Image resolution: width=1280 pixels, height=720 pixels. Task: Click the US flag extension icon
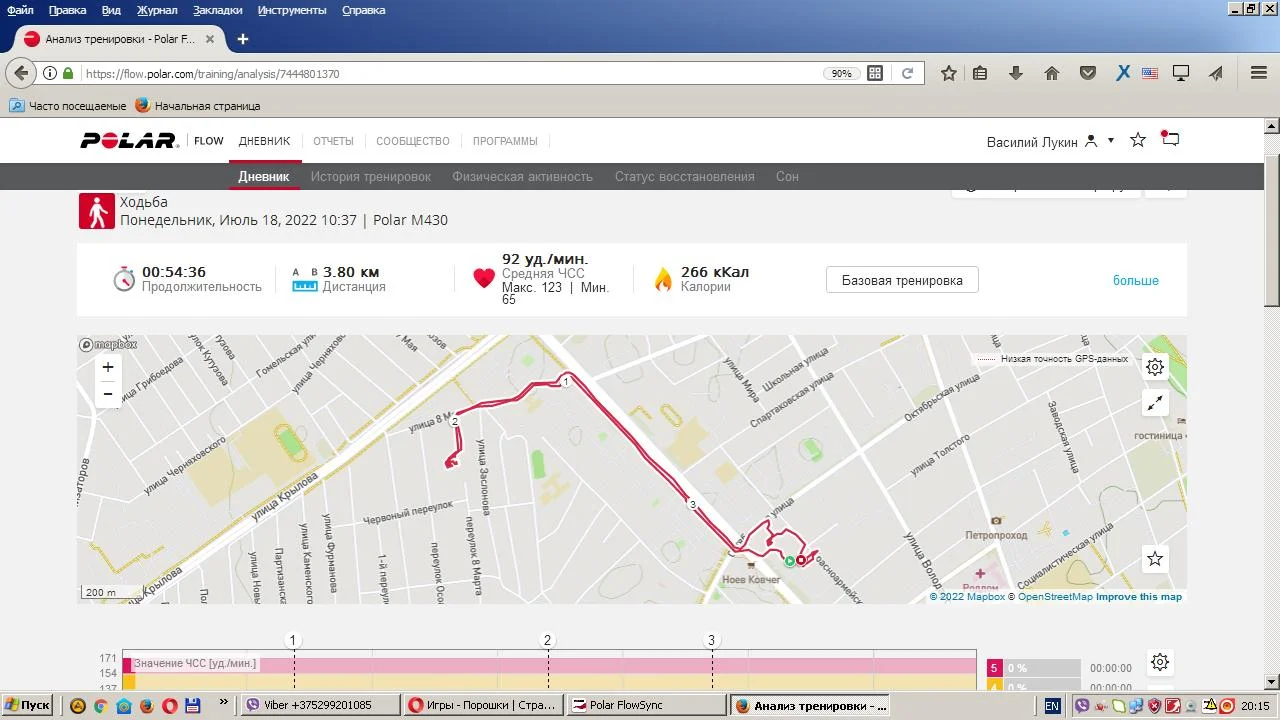(x=1150, y=73)
